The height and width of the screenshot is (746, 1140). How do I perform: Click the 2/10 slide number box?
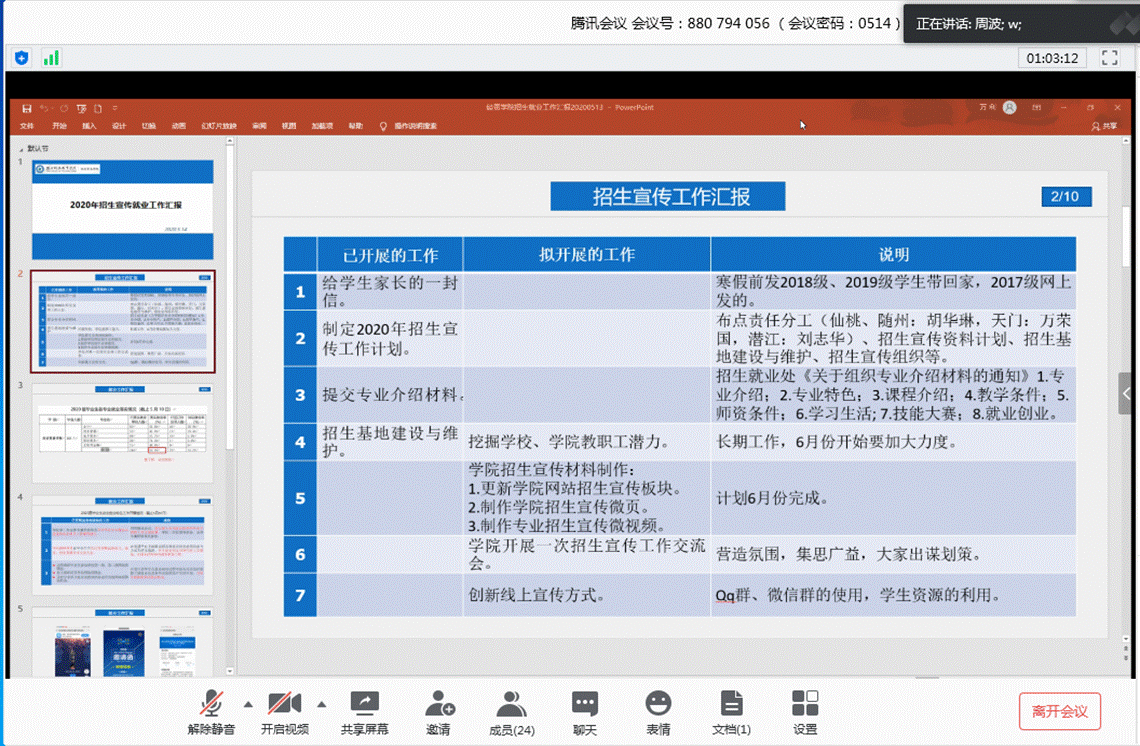point(1065,196)
